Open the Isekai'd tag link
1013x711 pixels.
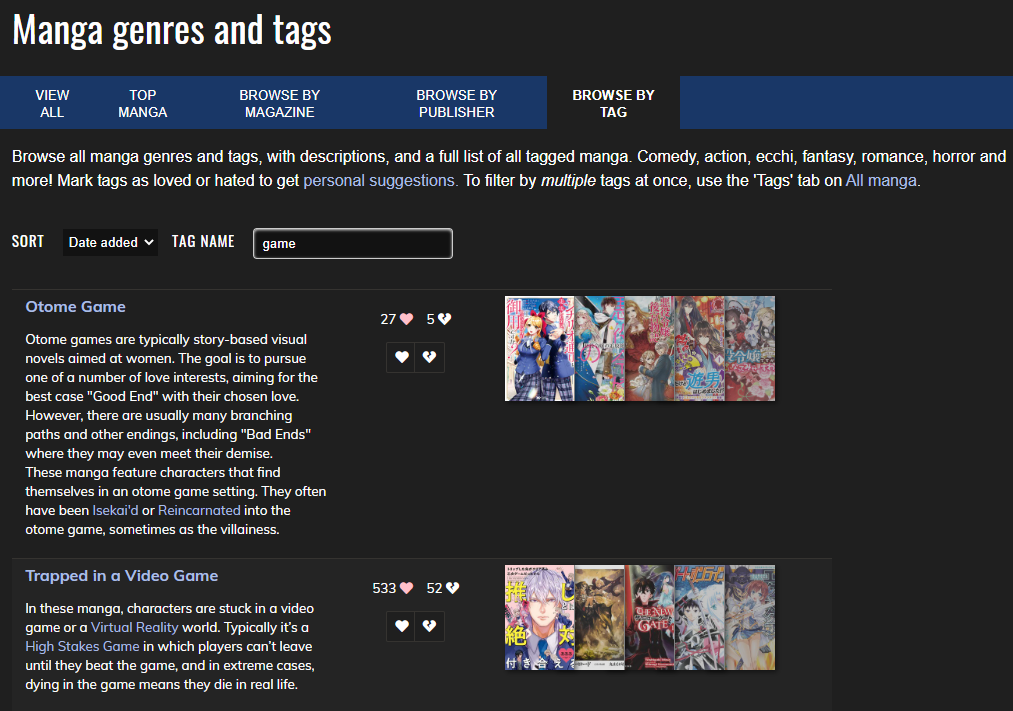pos(115,510)
